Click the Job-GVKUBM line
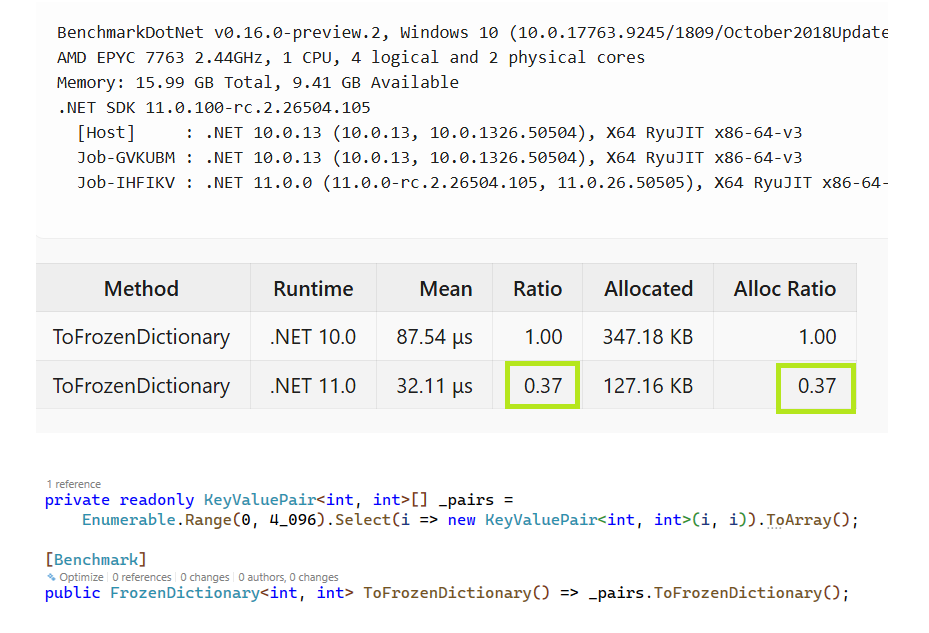Viewport: 929px width, 633px height. tap(440, 158)
